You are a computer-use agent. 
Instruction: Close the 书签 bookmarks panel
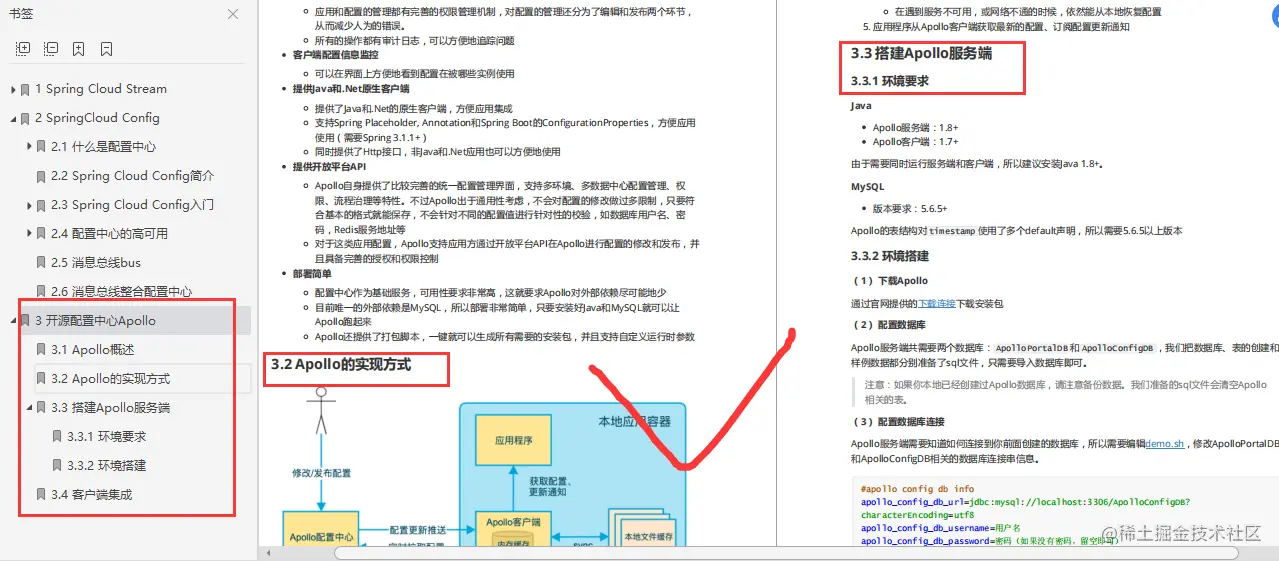click(233, 14)
